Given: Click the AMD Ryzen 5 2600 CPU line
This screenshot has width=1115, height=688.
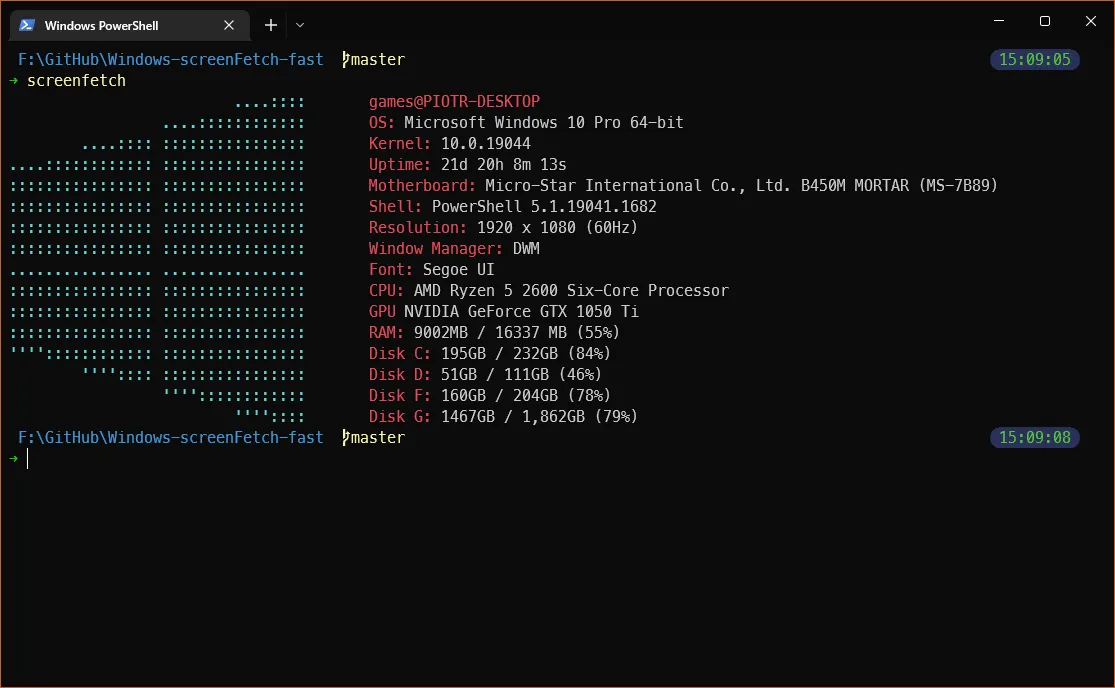Looking at the screenshot, I should (548, 291).
